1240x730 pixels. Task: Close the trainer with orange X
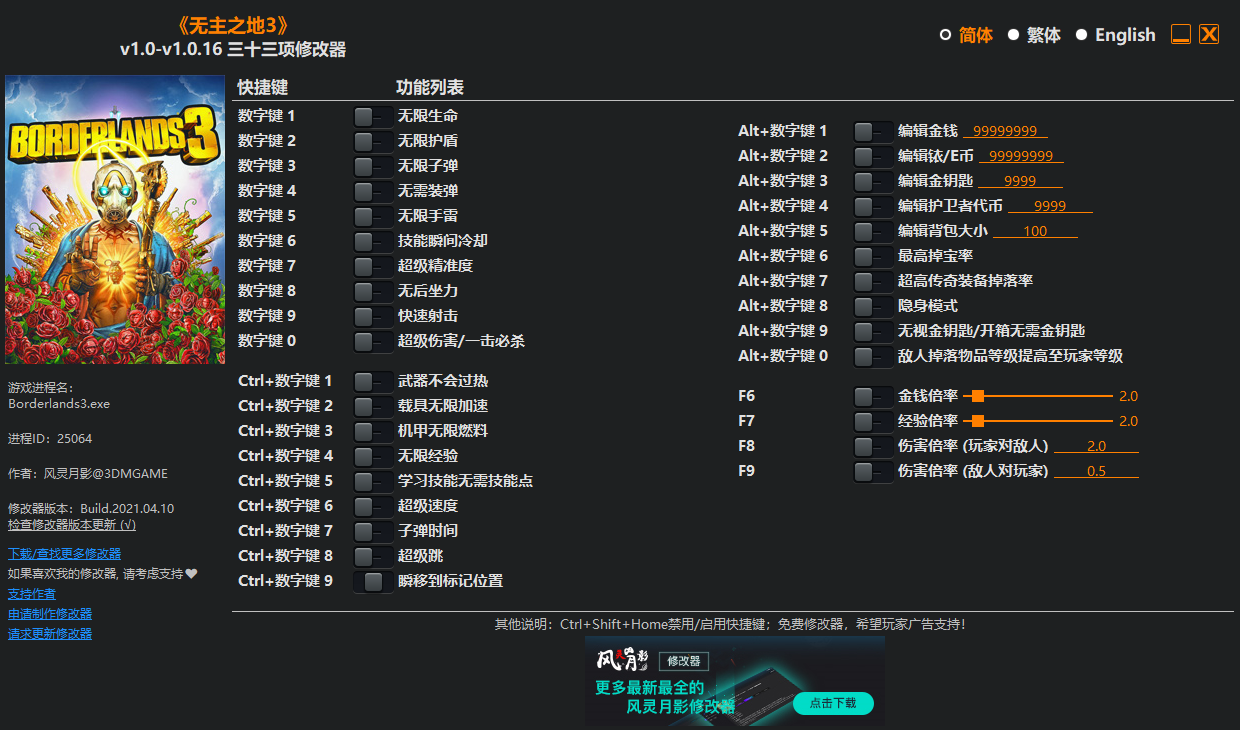point(1209,34)
